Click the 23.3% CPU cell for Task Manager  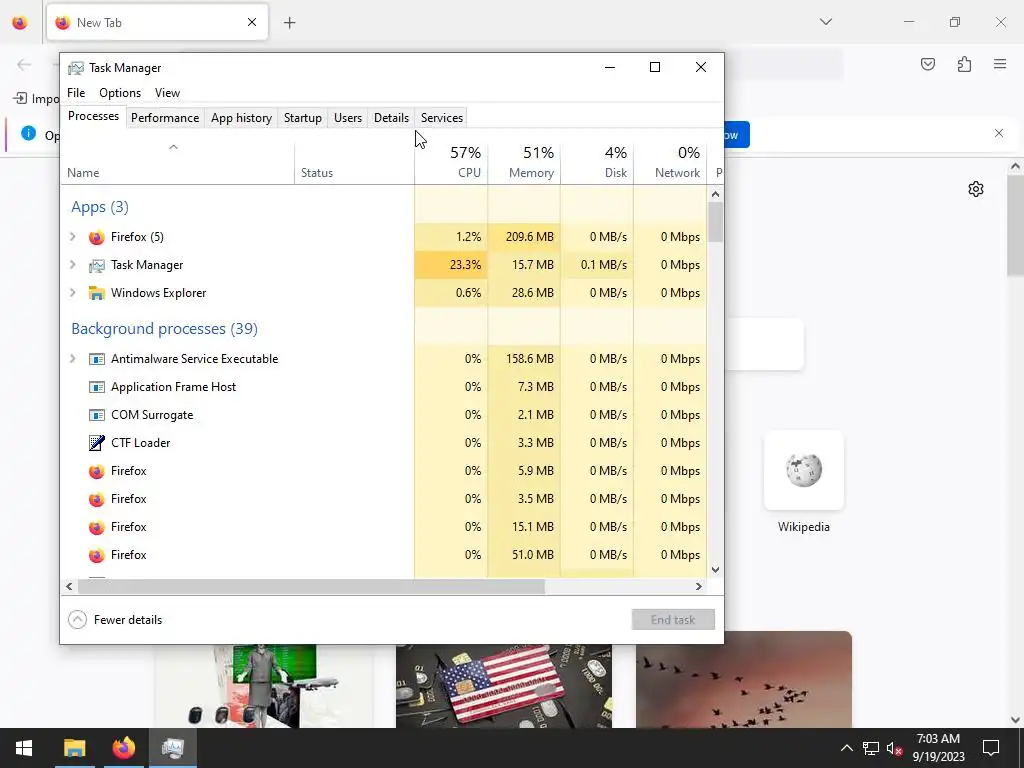pyautogui.click(x=451, y=265)
